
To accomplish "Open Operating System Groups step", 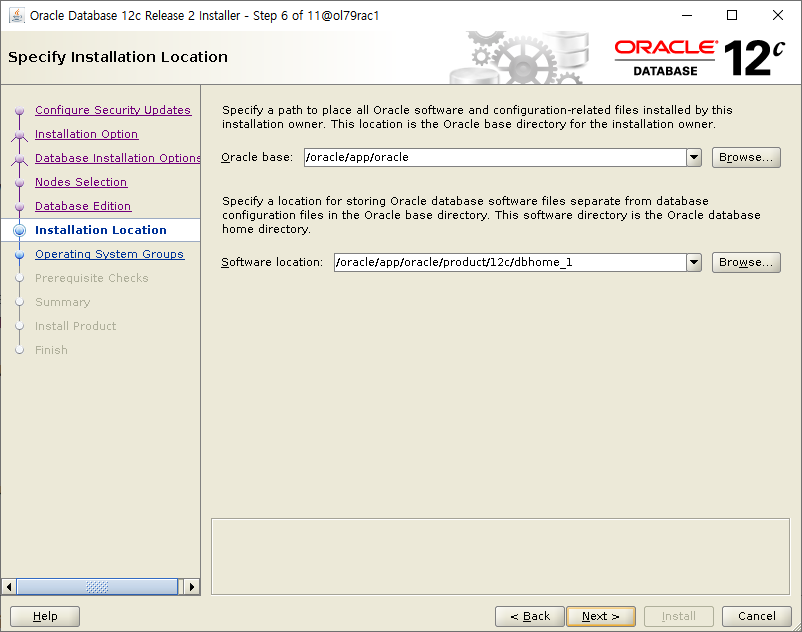I will (x=109, y=254).
